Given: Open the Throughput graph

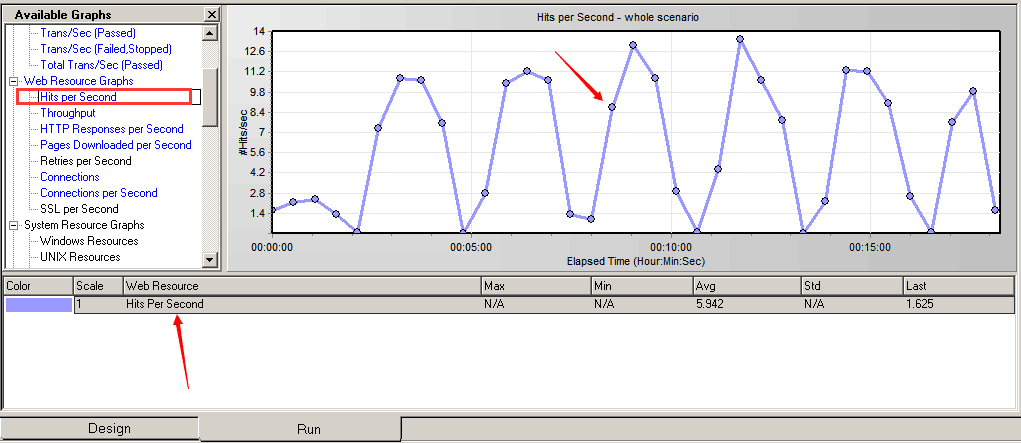Looking at the screenshot, I should (x=68, y=113).
